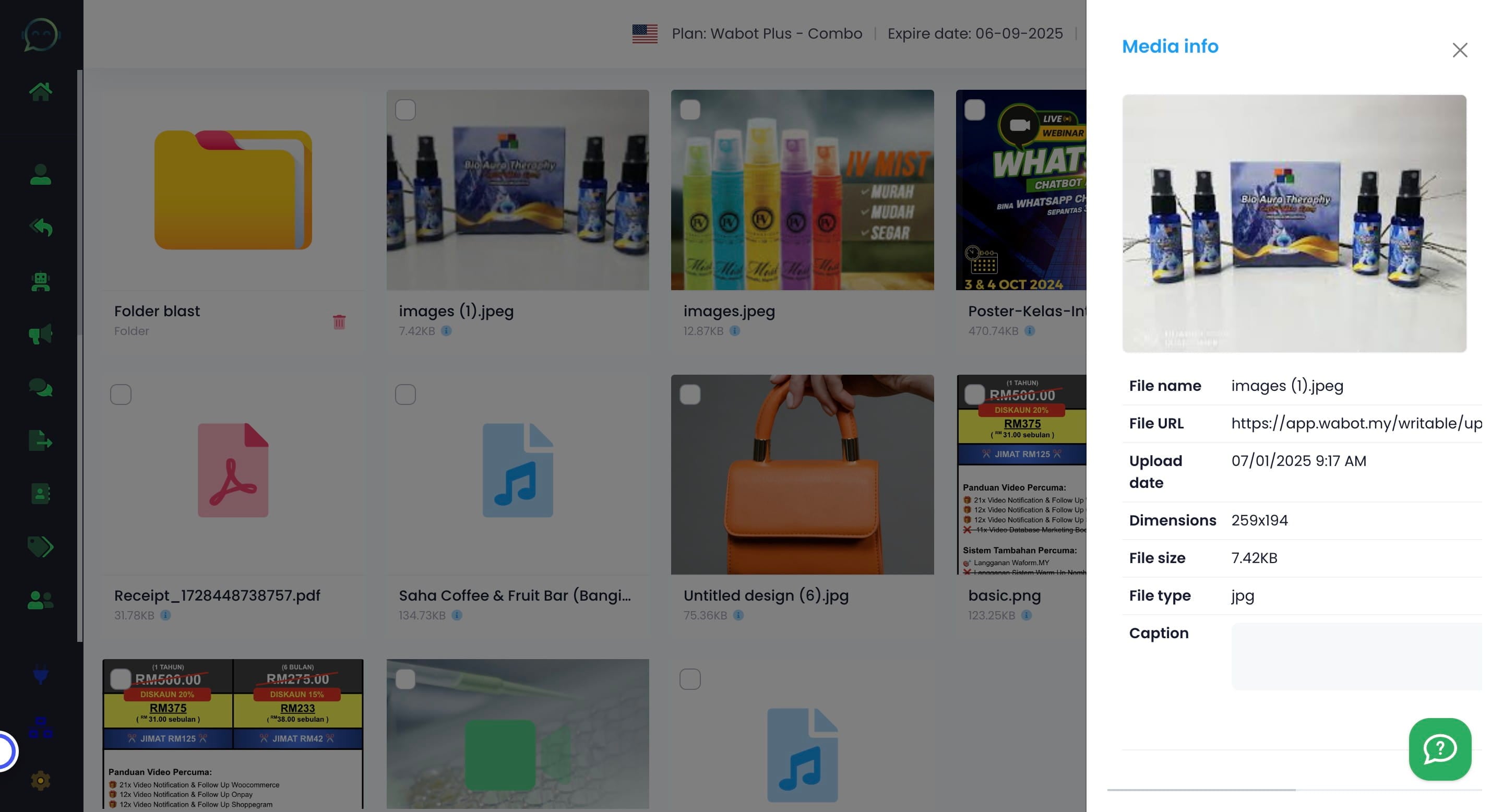Open the settings gear sidebar icon
The width and height of the screenshot is (1503, 812).
(x=40, y=781)
